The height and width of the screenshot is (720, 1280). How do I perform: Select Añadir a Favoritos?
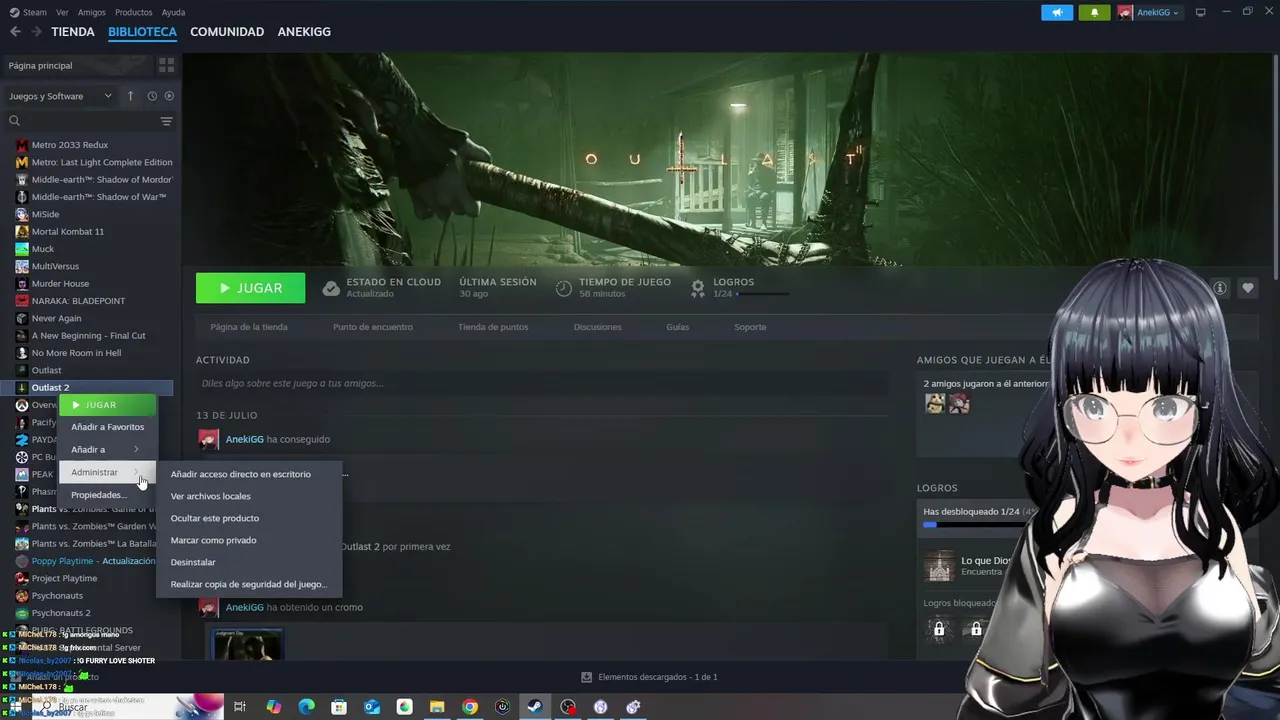tap(107, 427)
